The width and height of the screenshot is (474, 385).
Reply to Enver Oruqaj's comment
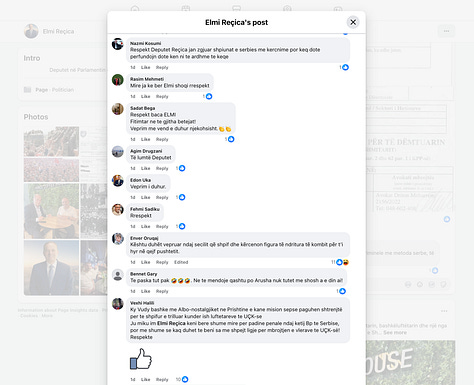(x=162, y=262)
